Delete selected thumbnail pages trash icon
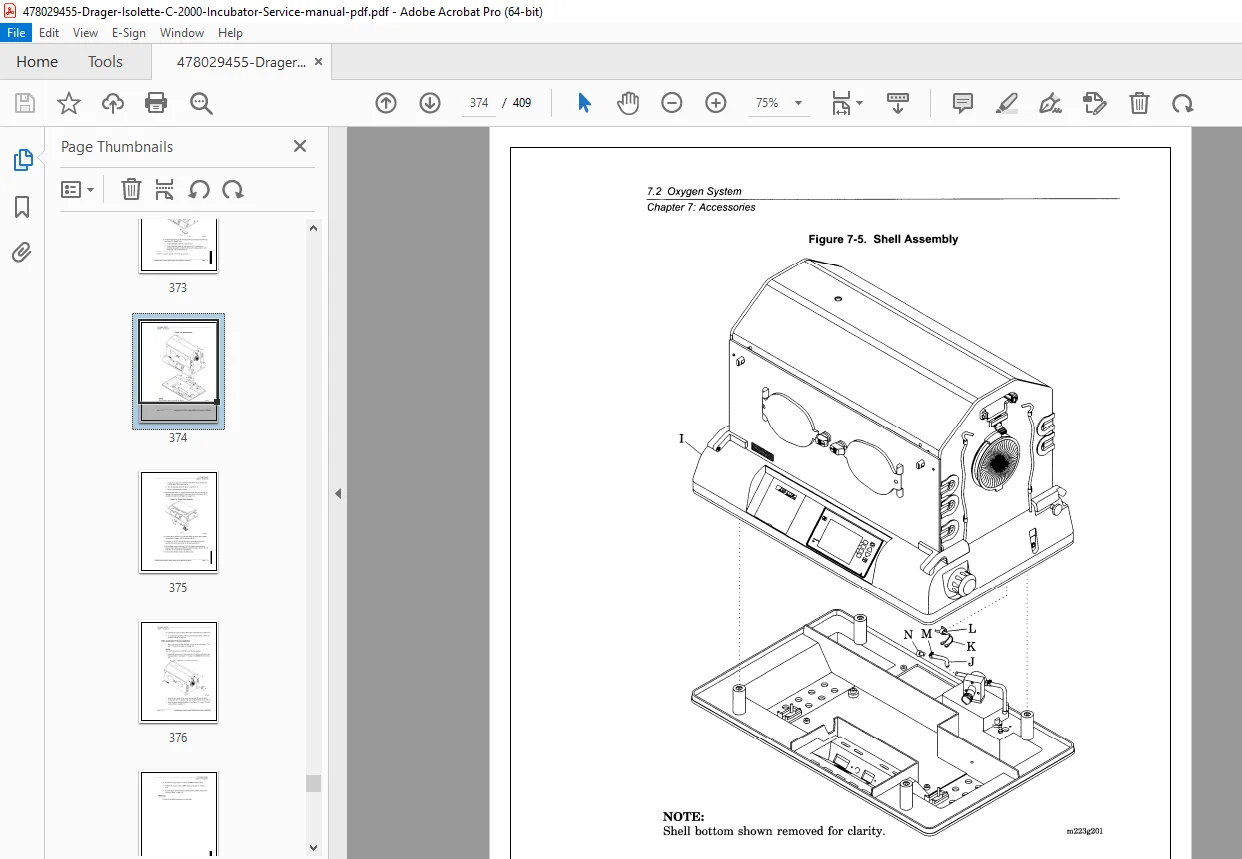 [x=131, y=189]
